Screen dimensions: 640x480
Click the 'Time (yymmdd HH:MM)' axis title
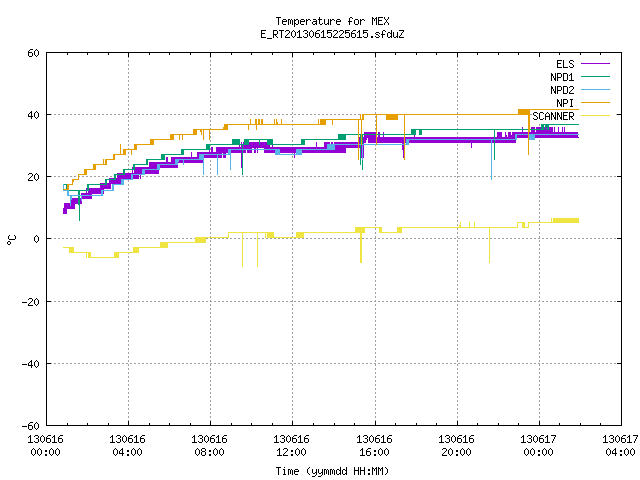coord(332,471)
